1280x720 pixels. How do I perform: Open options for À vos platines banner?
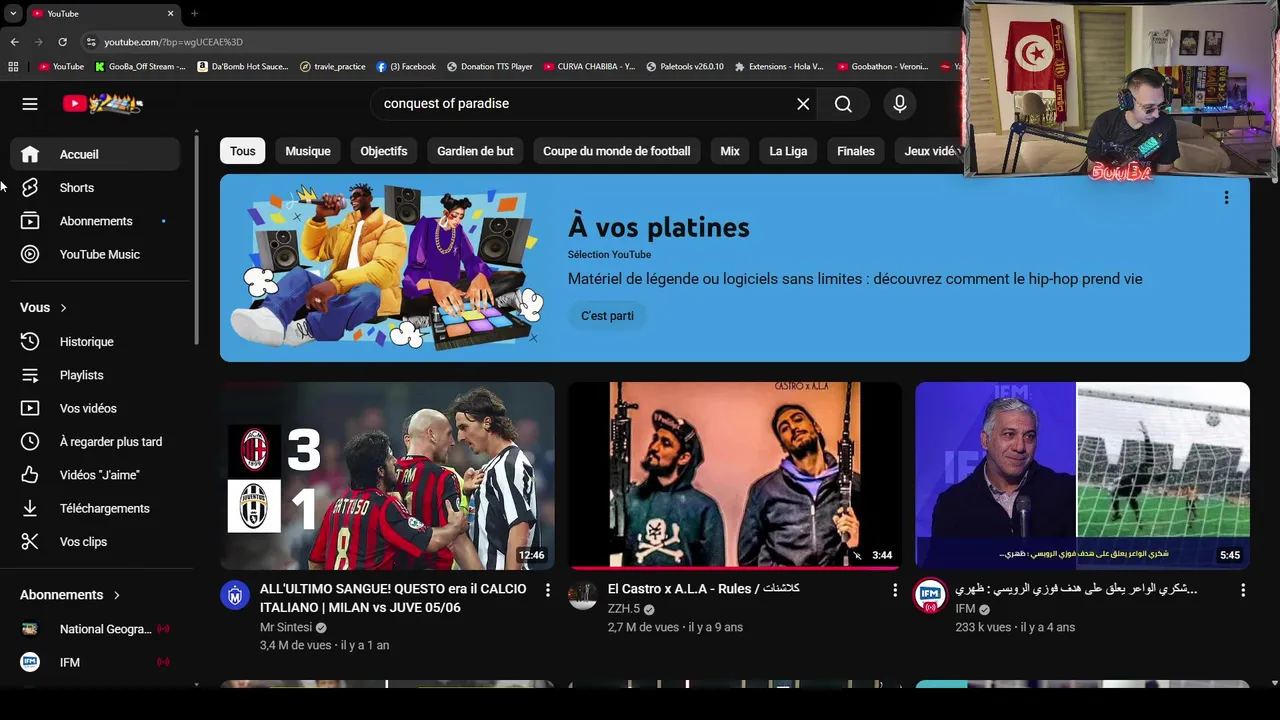1226,198
